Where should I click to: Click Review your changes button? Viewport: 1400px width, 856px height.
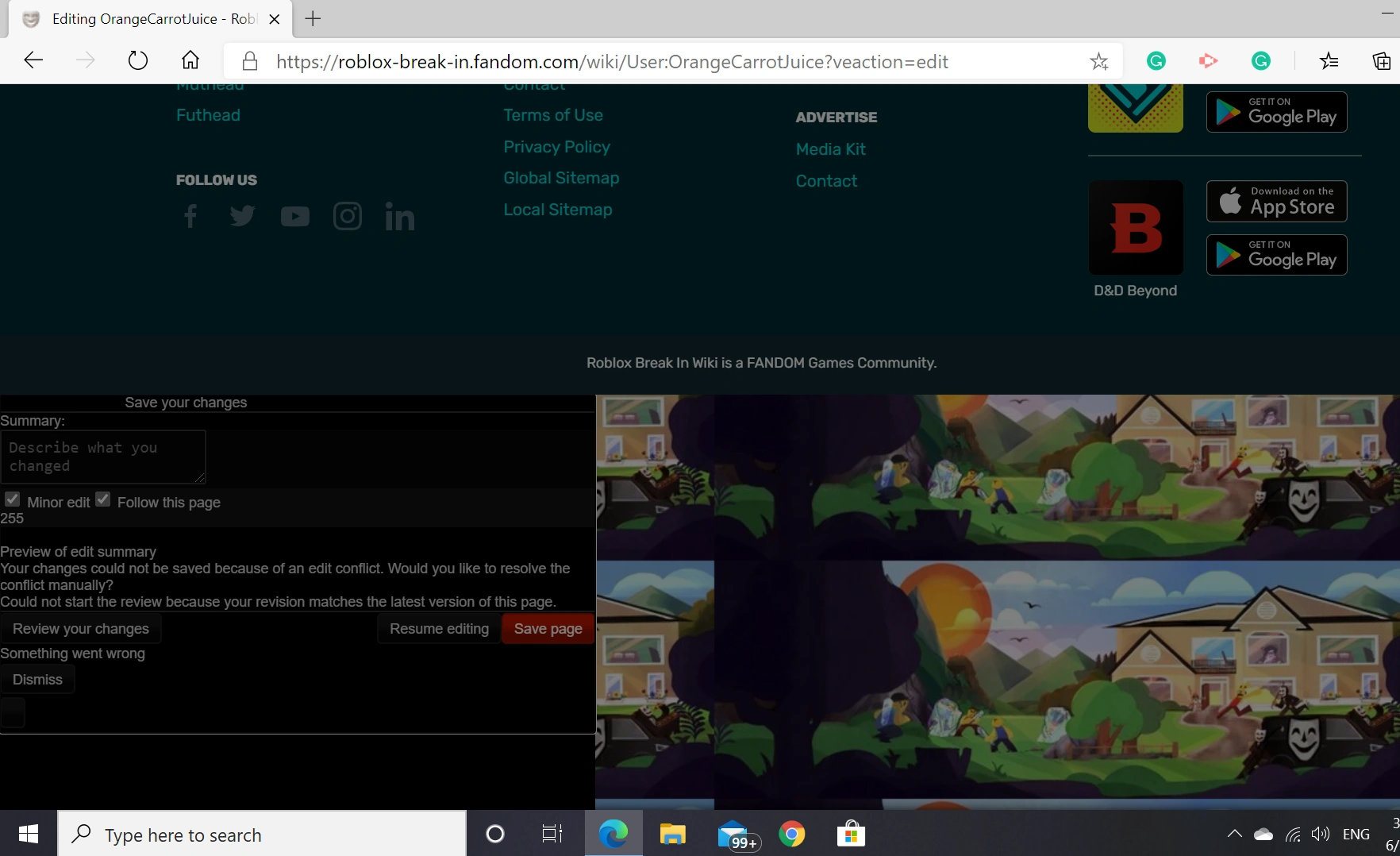(x=81, y=629)
